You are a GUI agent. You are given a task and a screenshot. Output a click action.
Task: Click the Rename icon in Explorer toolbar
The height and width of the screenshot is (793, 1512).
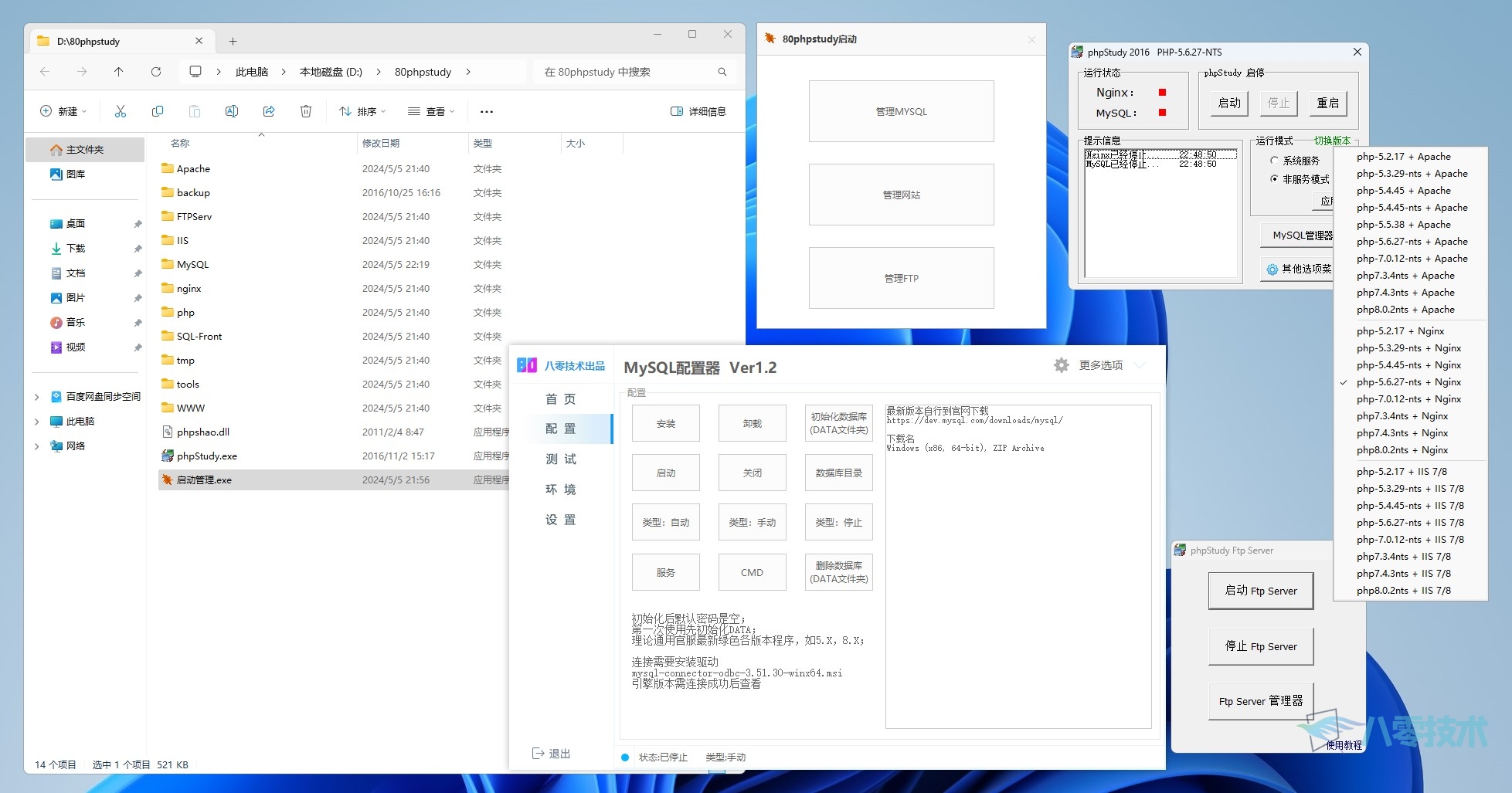232,111
